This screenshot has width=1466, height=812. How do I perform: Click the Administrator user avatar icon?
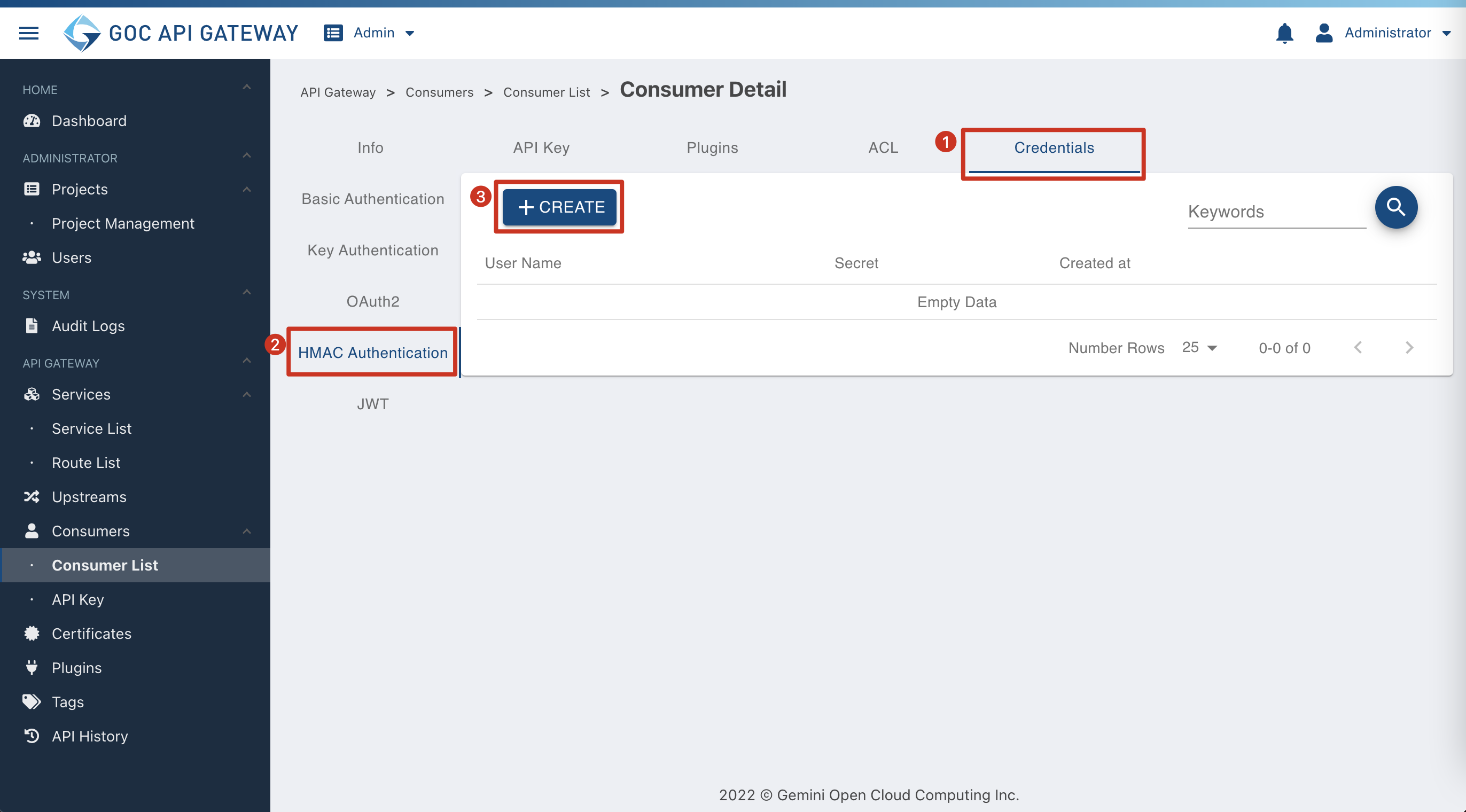[x=1324, y=33]
